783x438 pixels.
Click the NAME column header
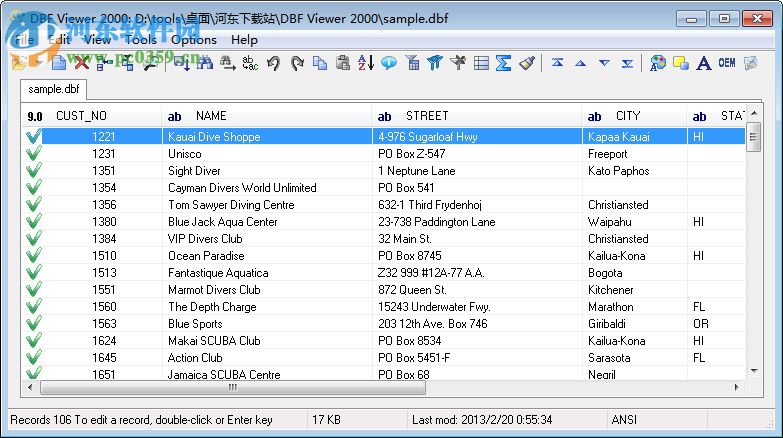coord(267,116)
